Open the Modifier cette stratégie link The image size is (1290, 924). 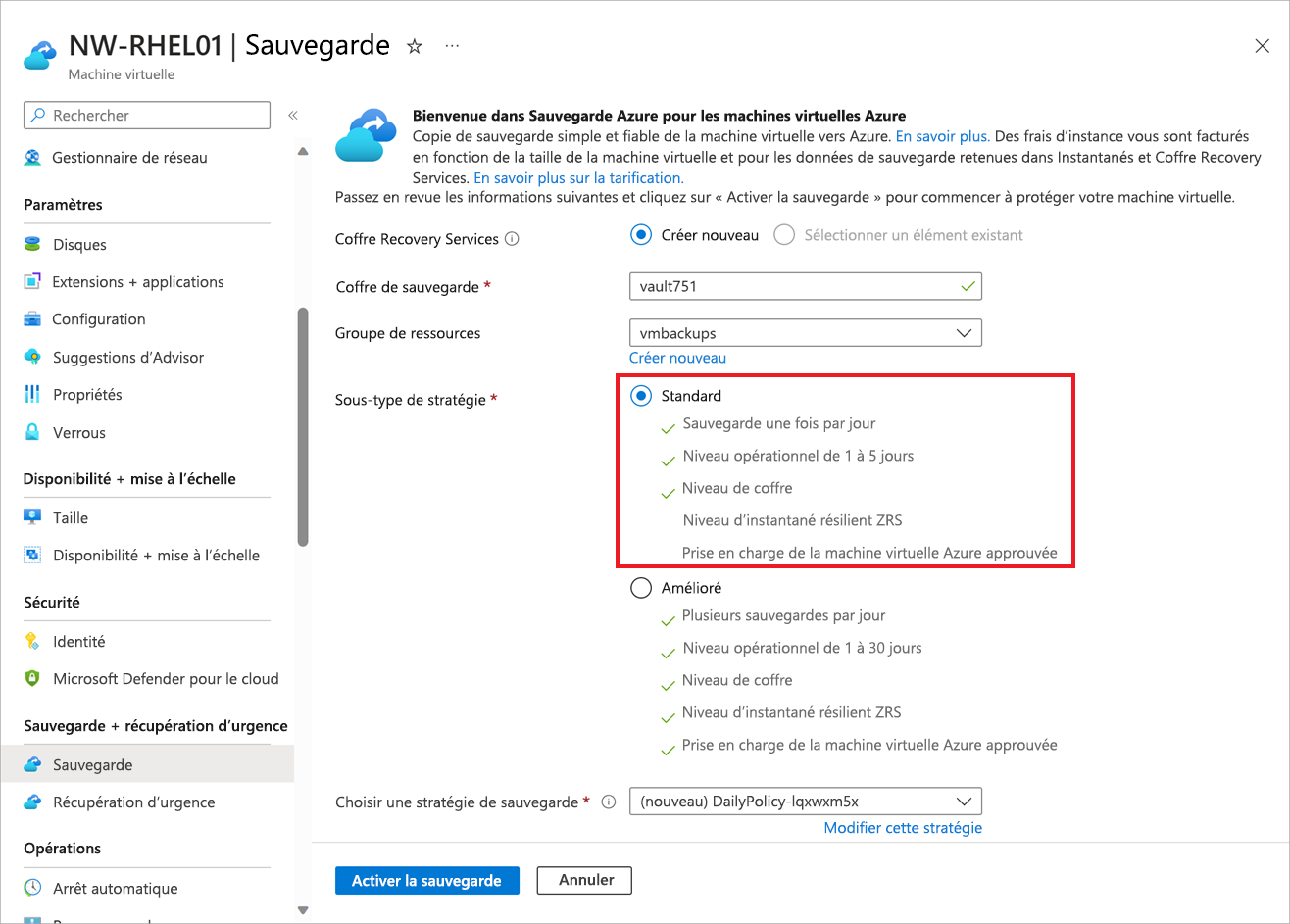(x=902, y=827)
